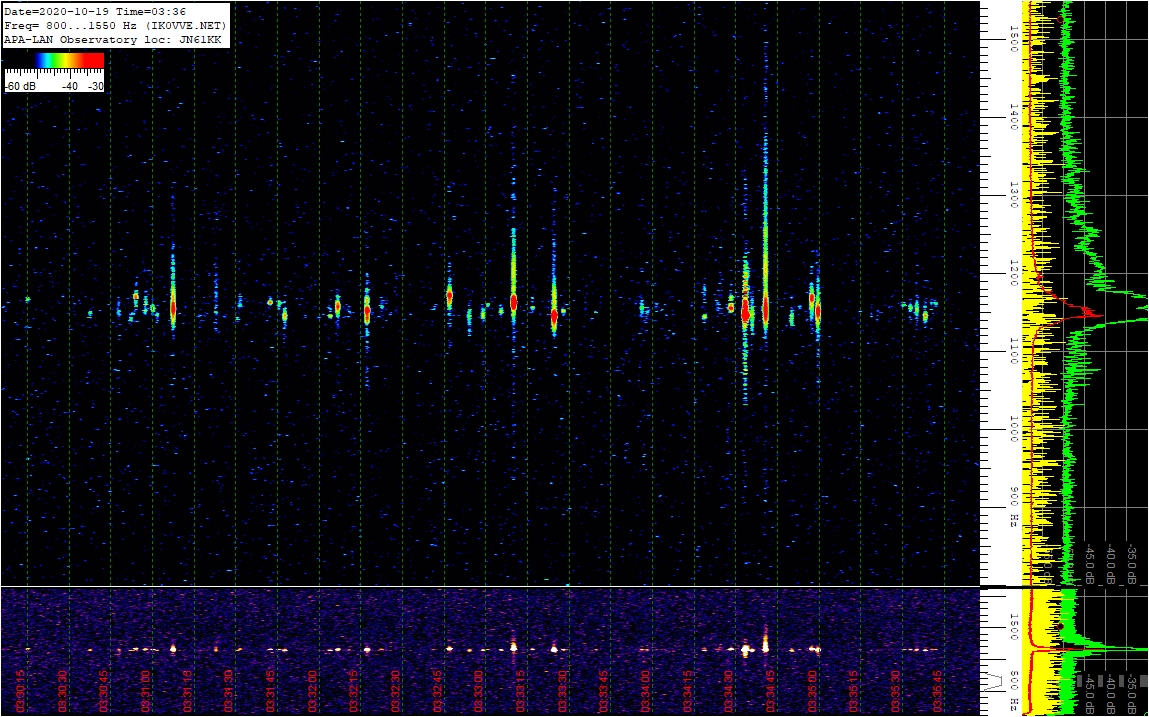Click the rainbow color scale bar
The height and width of the screenshot is (717, 1149).
click(x=70, y=60)
